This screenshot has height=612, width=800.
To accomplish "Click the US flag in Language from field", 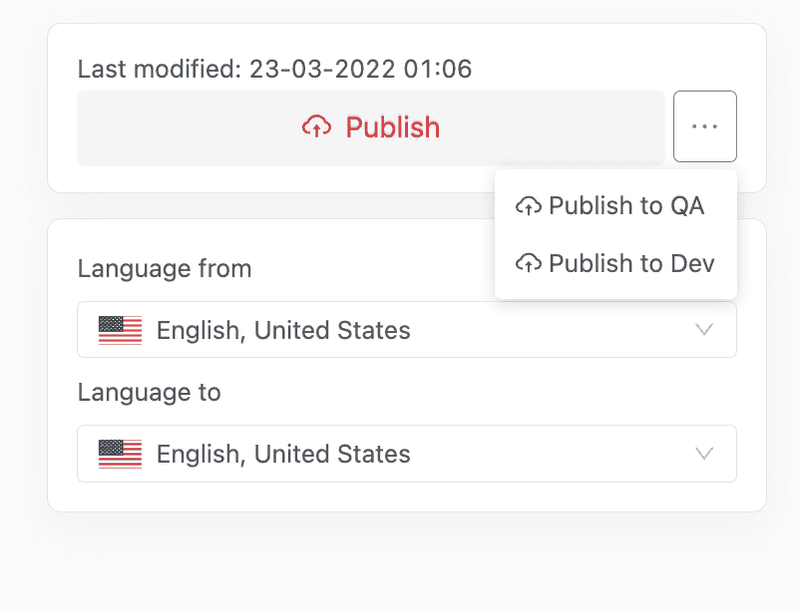I will coord(118,329).
